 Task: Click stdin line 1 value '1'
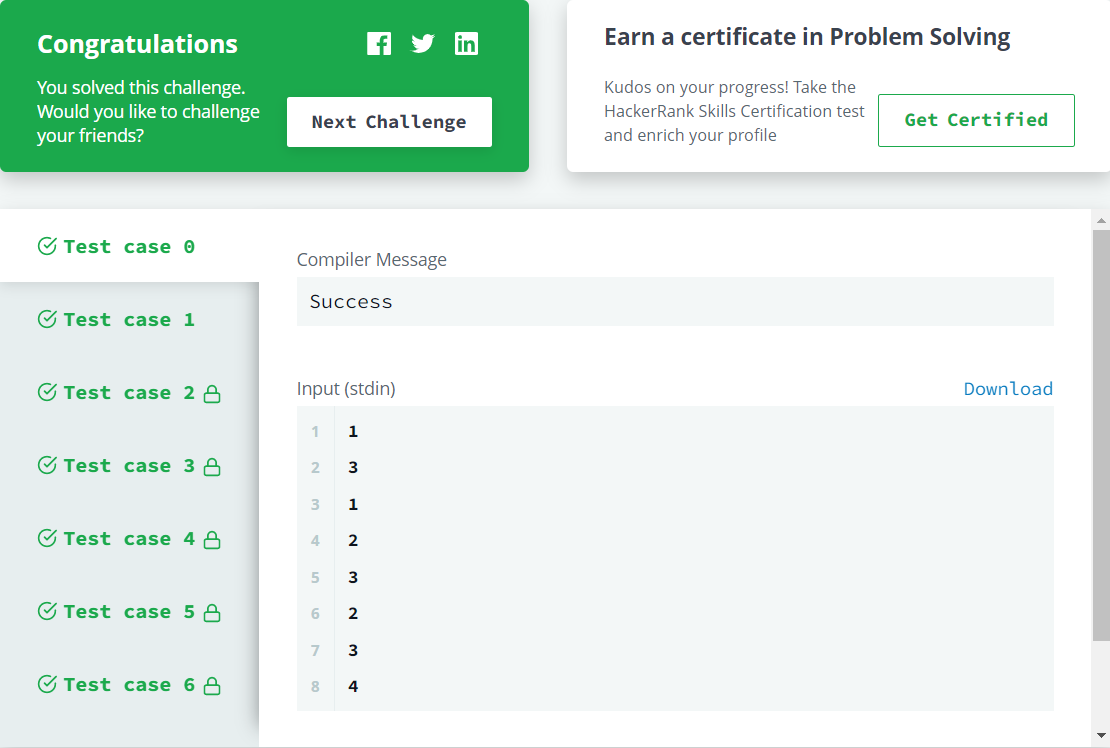pyautogui.click(x=353, y=432)
